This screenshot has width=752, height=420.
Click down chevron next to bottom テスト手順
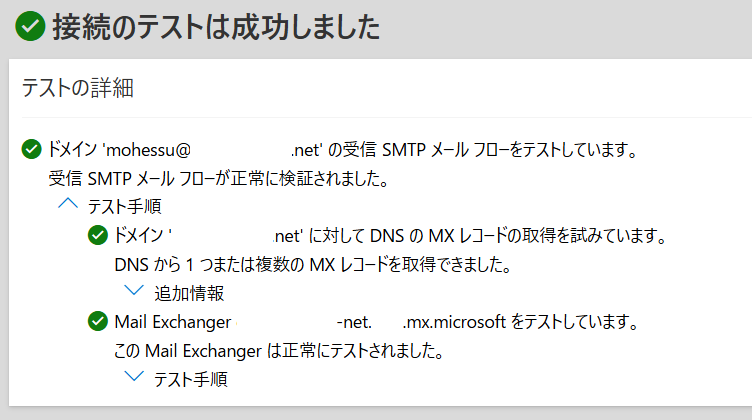[134, 376]
